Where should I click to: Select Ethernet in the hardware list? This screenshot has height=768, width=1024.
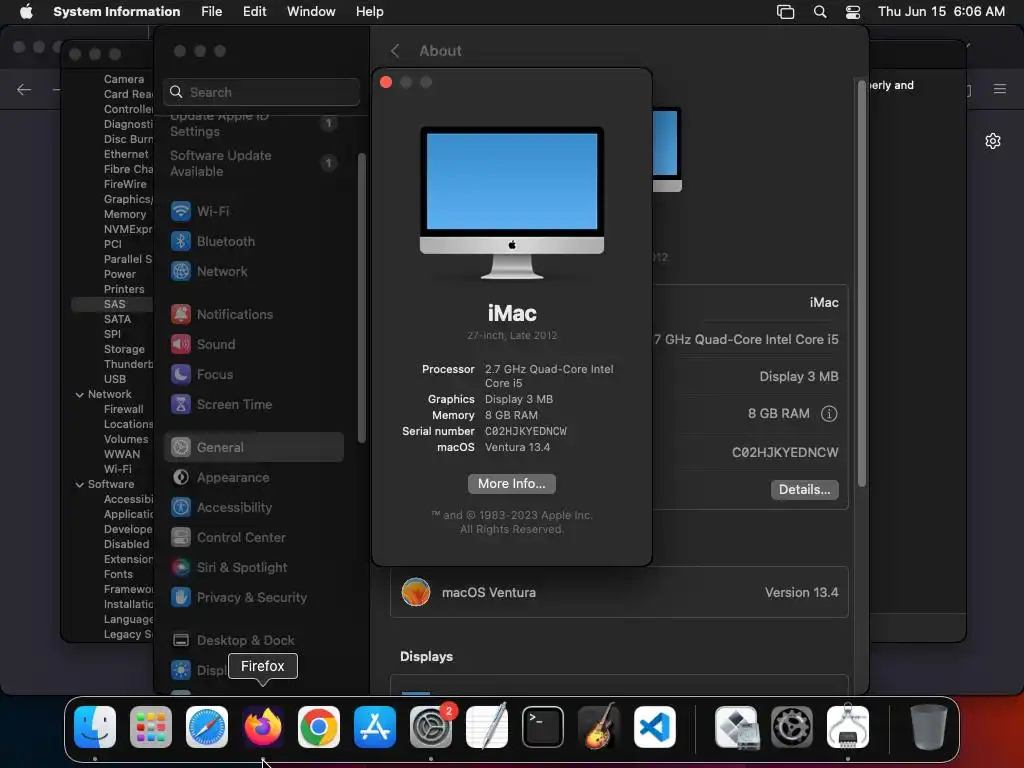click(126, 154)
